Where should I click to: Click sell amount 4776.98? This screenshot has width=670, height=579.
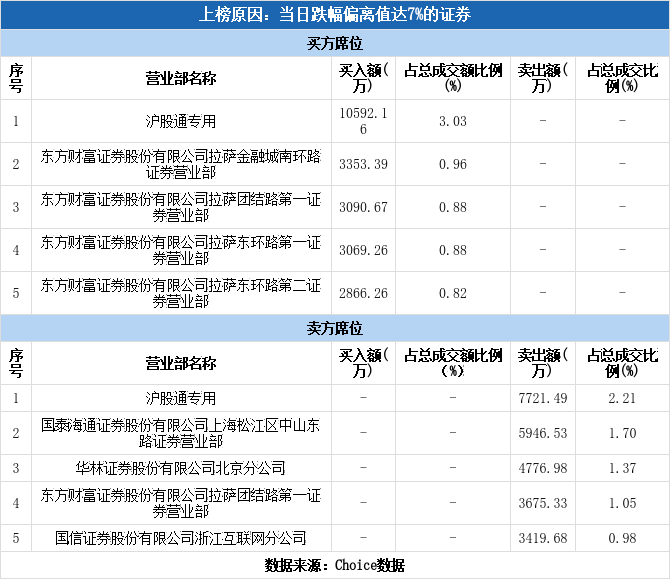[543, 468]
